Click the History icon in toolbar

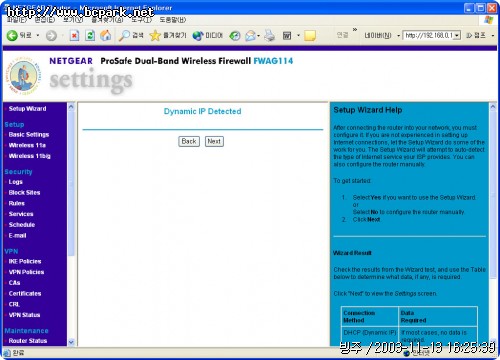tap(235, 35)
